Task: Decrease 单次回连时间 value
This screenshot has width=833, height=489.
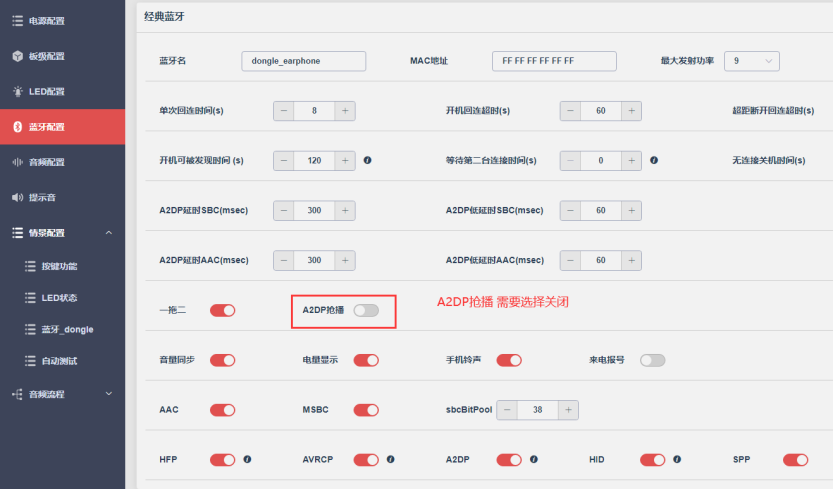Action: coord(284,111)
